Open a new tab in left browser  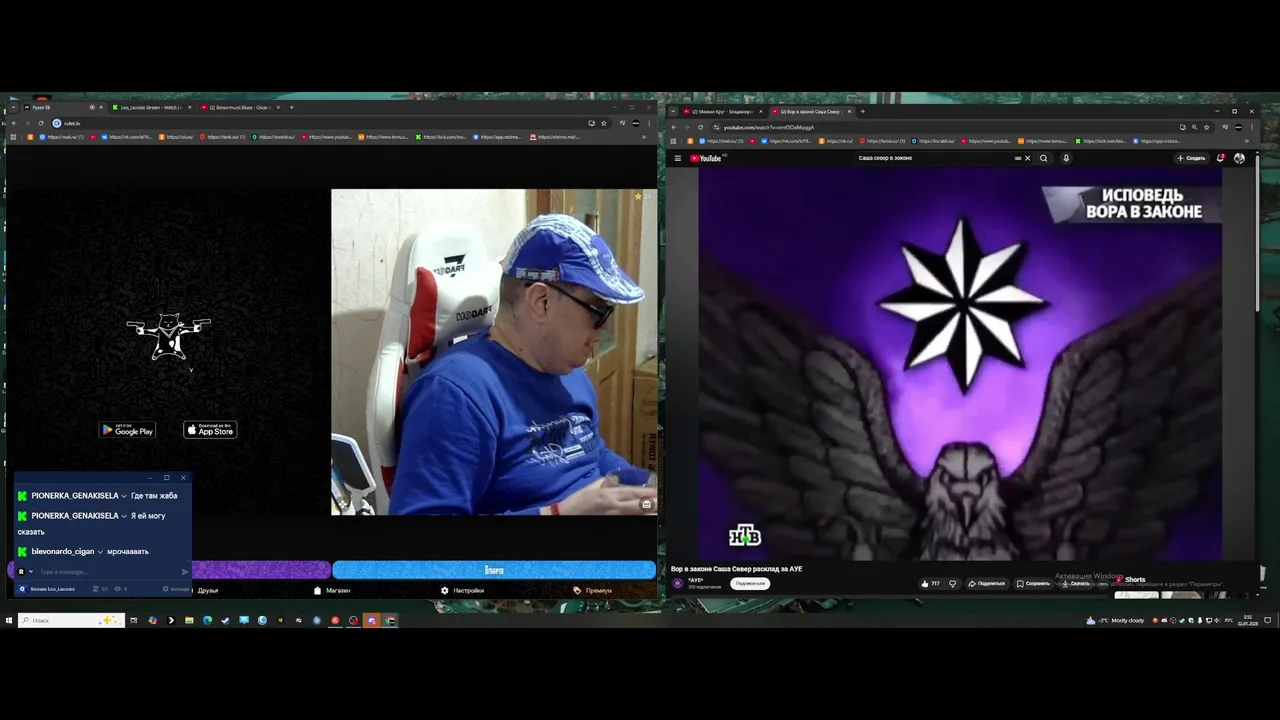click(291, 107)
